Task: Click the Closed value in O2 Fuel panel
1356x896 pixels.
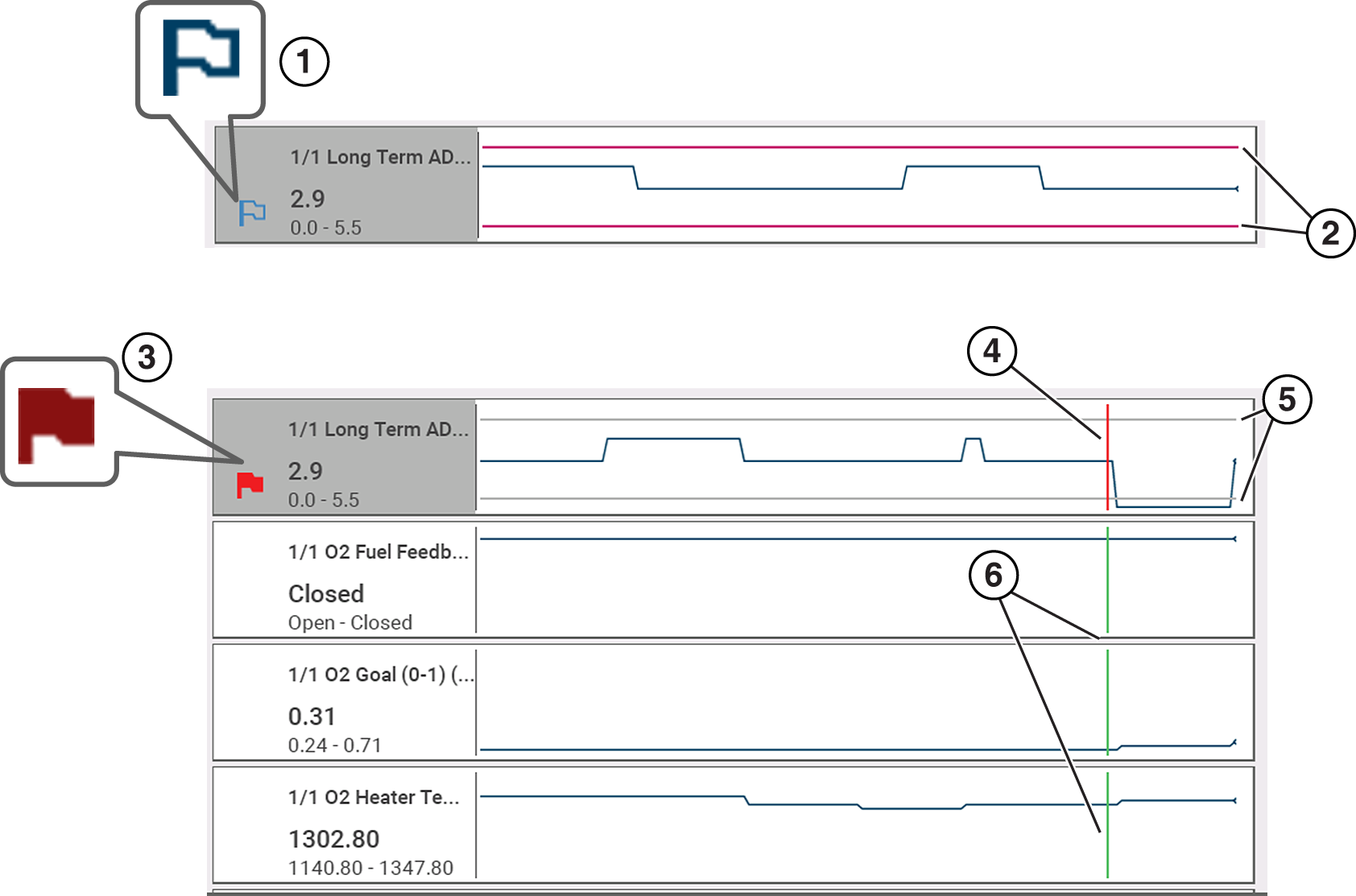Action: 326,594
